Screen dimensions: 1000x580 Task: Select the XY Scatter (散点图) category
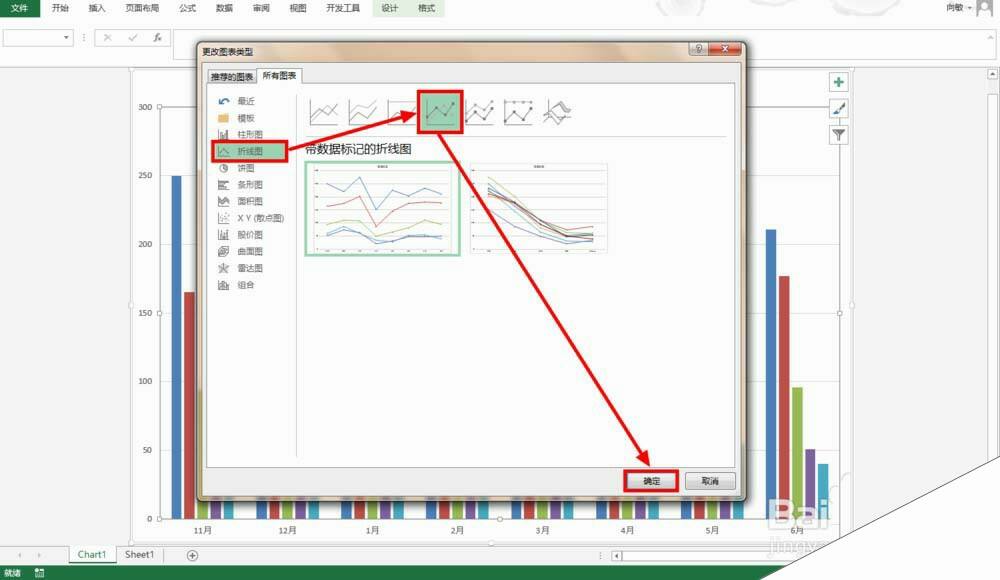[x=251, y=218]
